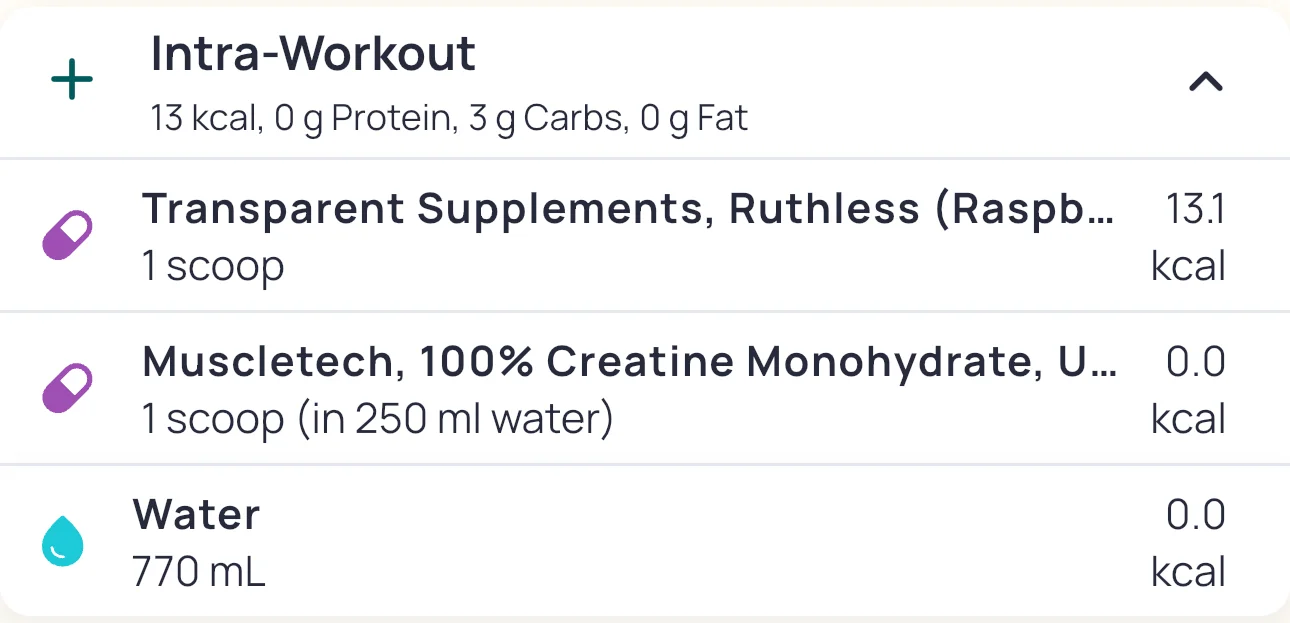Open the Water entry
1290x623 pixels.
tap(196, 515)
